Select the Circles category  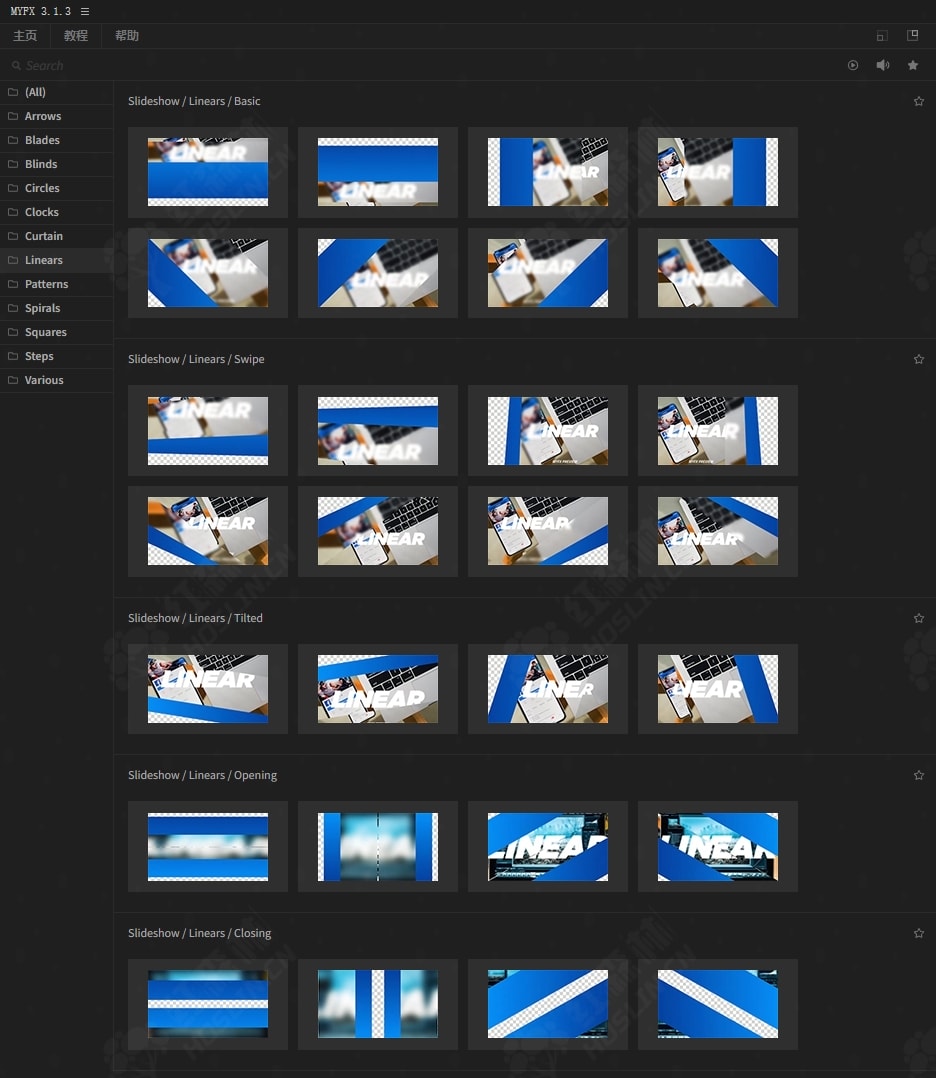point(56,188)
